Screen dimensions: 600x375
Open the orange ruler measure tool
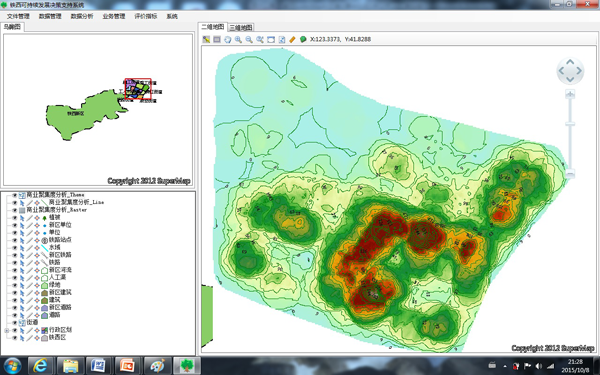point(292,39)
